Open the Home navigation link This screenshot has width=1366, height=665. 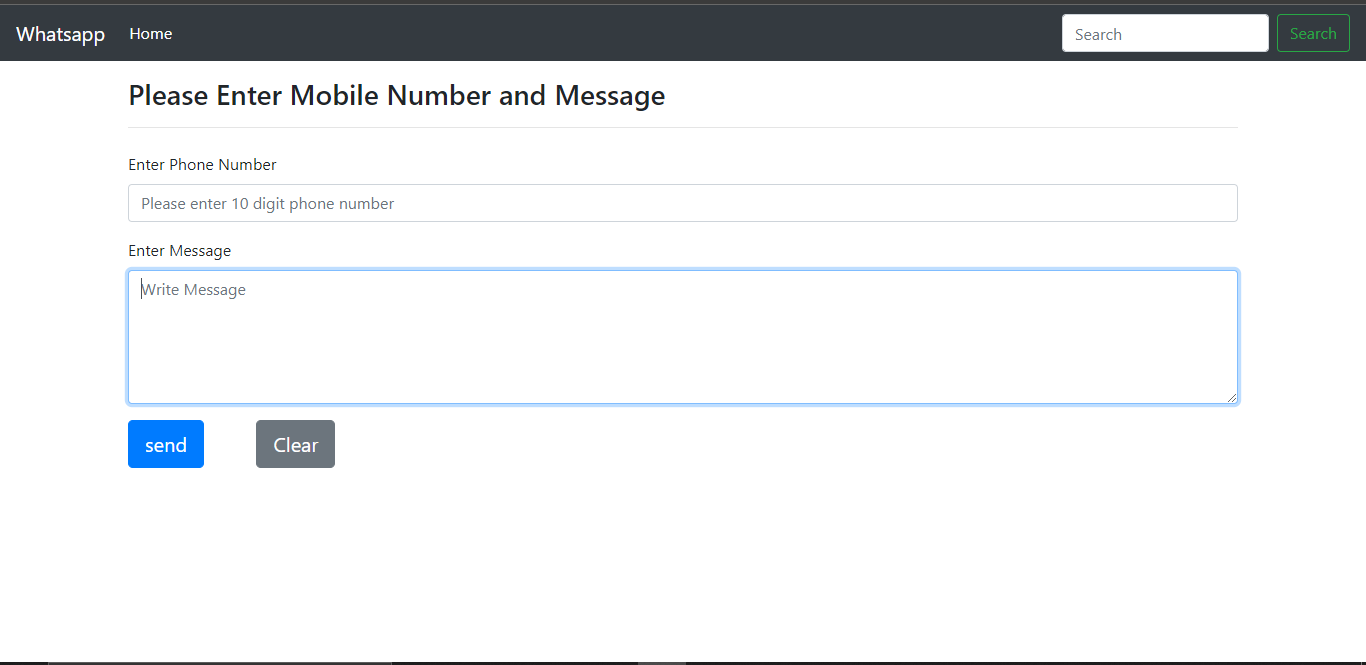tap(150, 33)
